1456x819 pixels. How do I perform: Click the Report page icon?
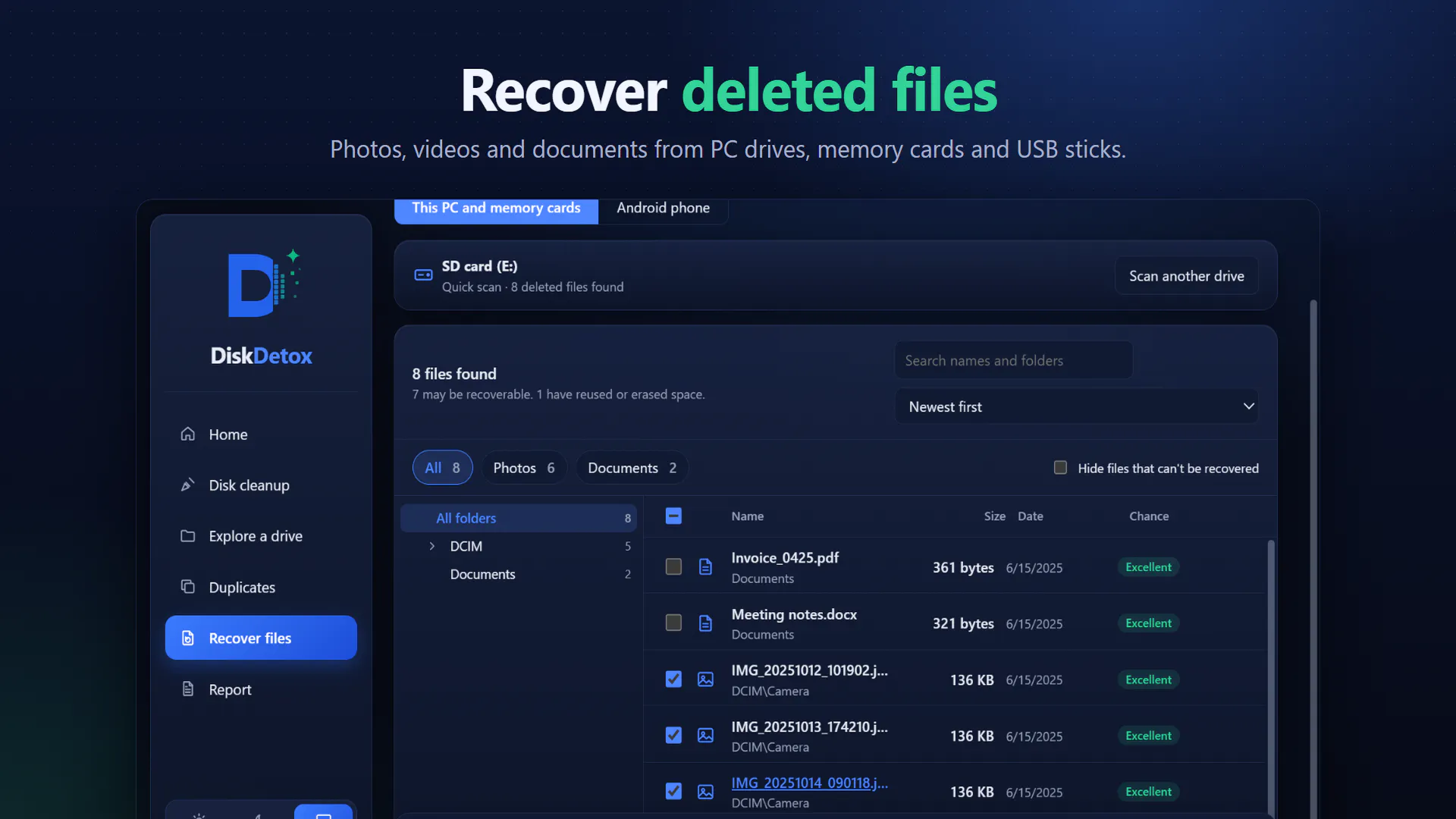[188, 689]
